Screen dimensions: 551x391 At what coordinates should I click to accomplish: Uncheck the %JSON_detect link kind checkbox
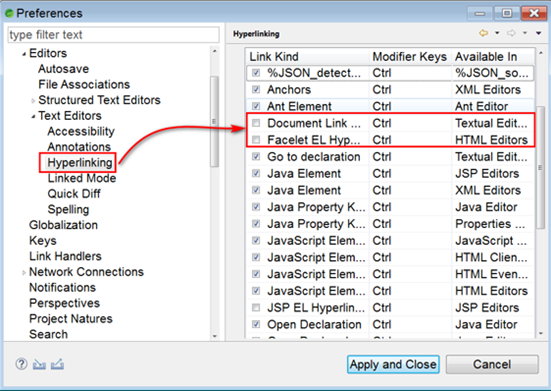coord(256,73)
